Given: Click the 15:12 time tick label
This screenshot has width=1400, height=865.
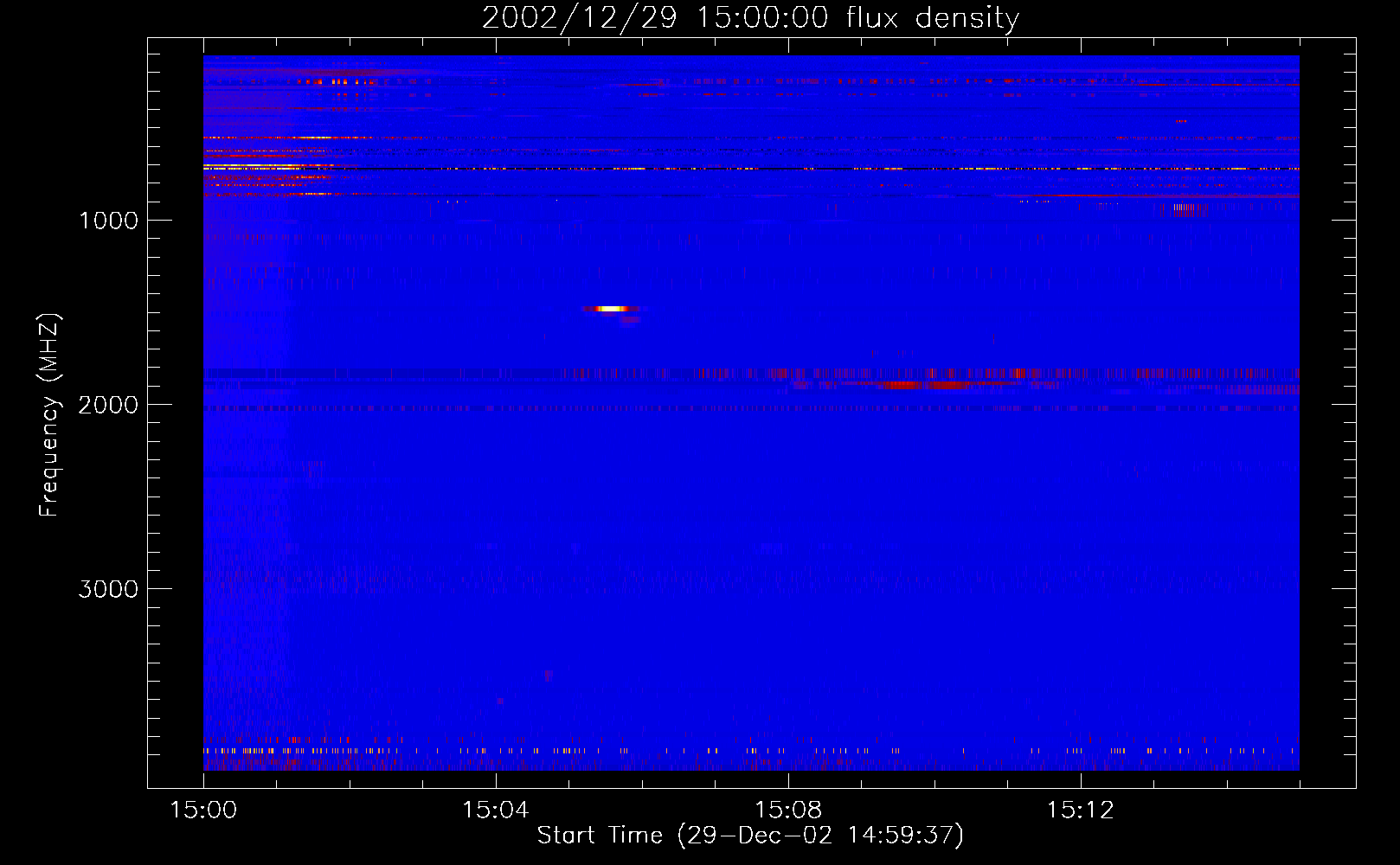Looking at the screenshot, I should pyautogui.click(x=1081, y=811).
